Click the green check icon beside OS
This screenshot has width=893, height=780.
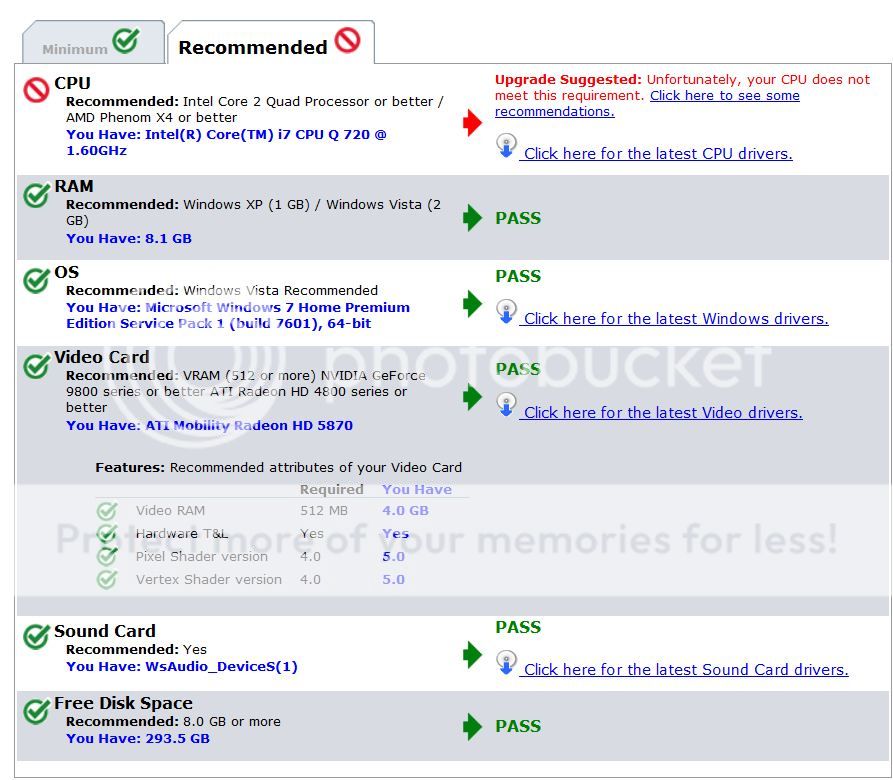(x=36, y=280)
